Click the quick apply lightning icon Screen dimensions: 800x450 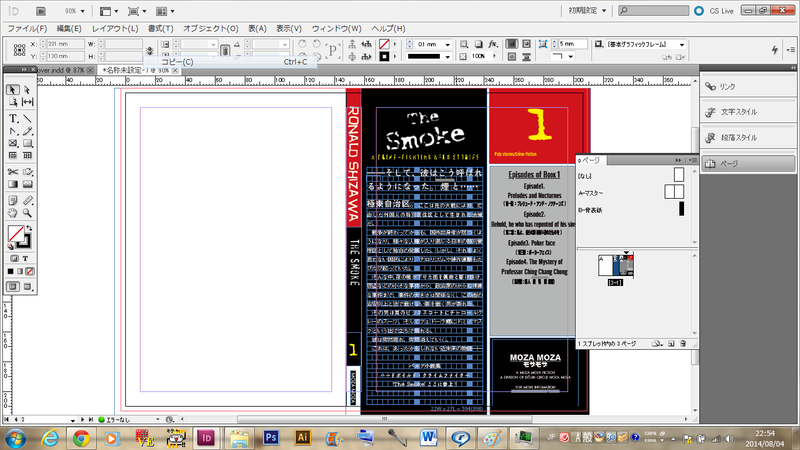point(774,49)
